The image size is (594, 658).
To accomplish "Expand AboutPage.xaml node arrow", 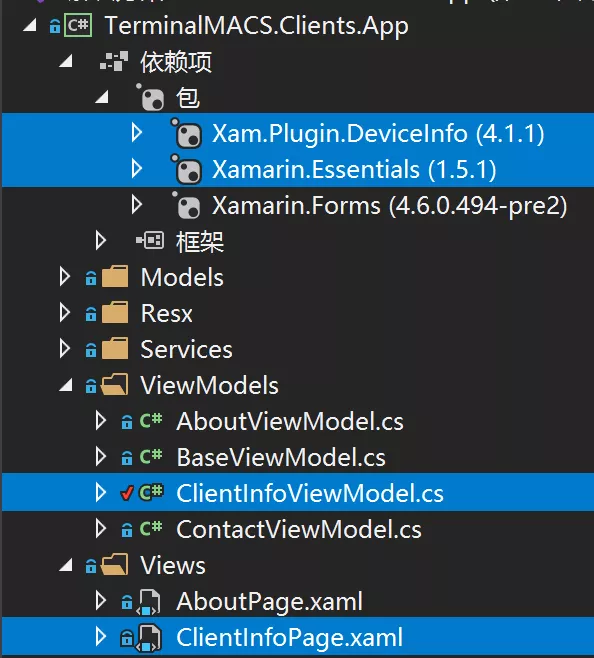I will [100, 601].
